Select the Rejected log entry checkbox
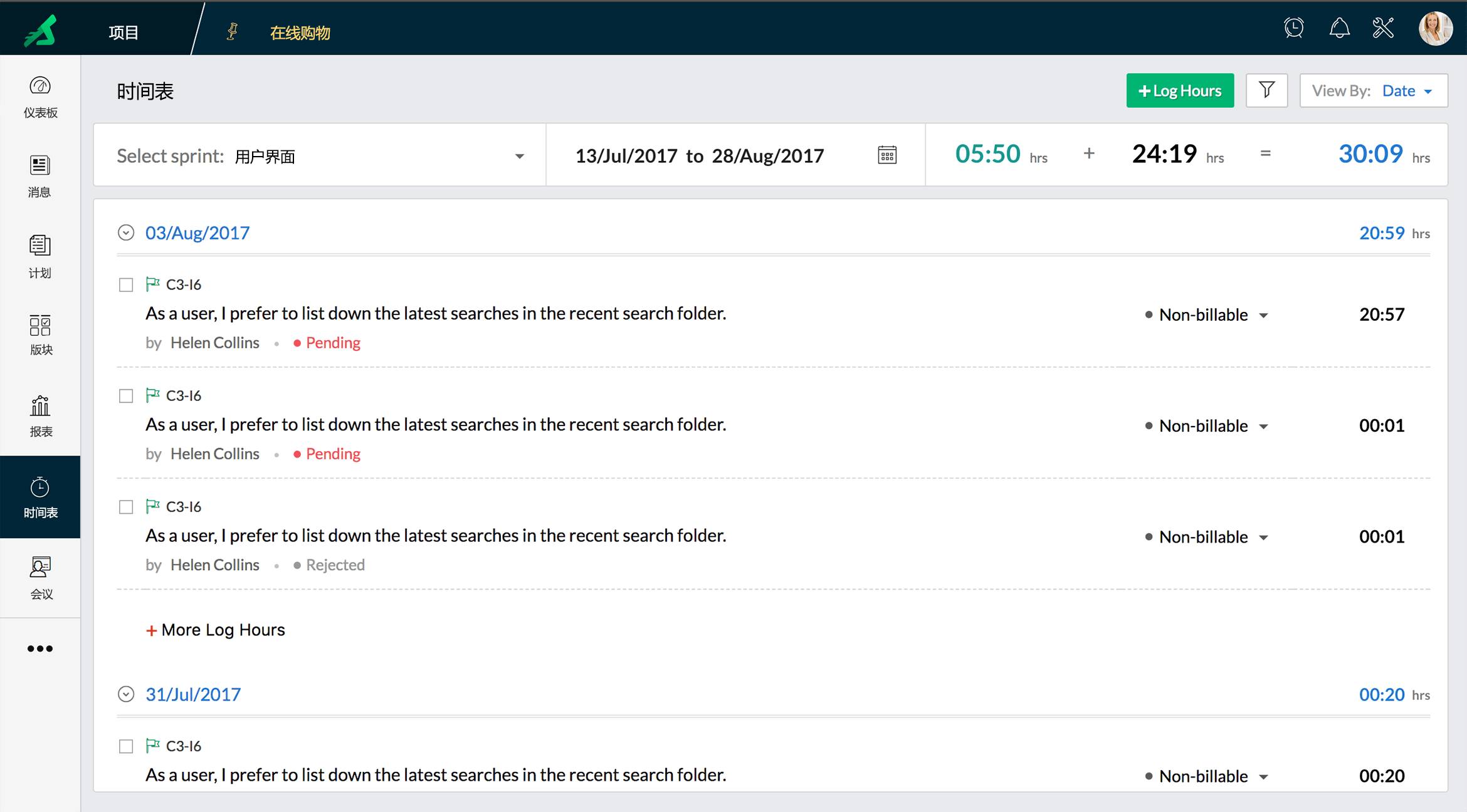Image resolution: width=1467 pixels, height=812 pixels. [126, 507]
